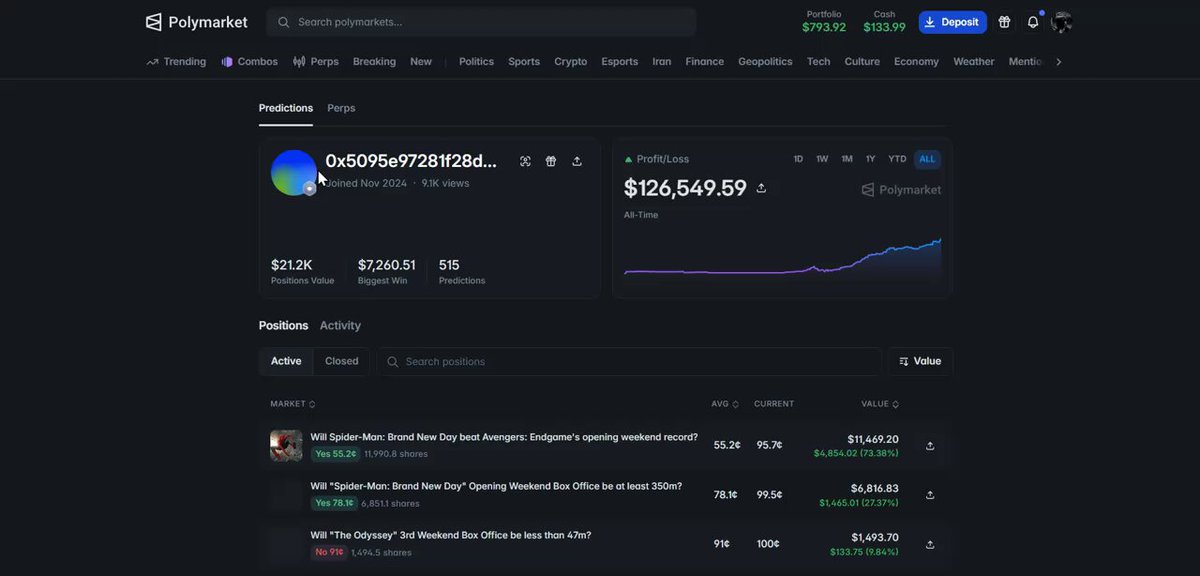This screenshot has width=1200, height=576.
Task: Go to the Sports category
Action: tap(524, 62)
